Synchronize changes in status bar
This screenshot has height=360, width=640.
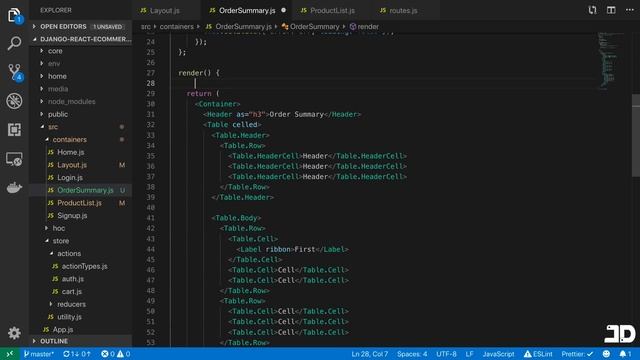coord(76,354)
